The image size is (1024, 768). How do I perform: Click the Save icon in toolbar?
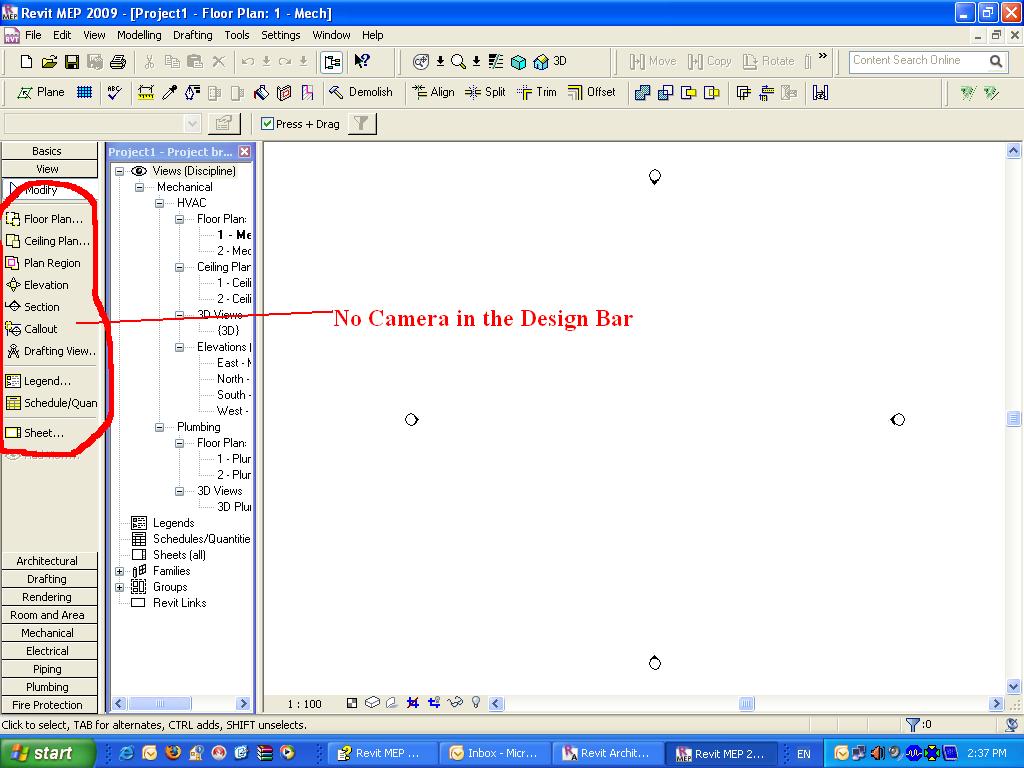coord(72,62)
